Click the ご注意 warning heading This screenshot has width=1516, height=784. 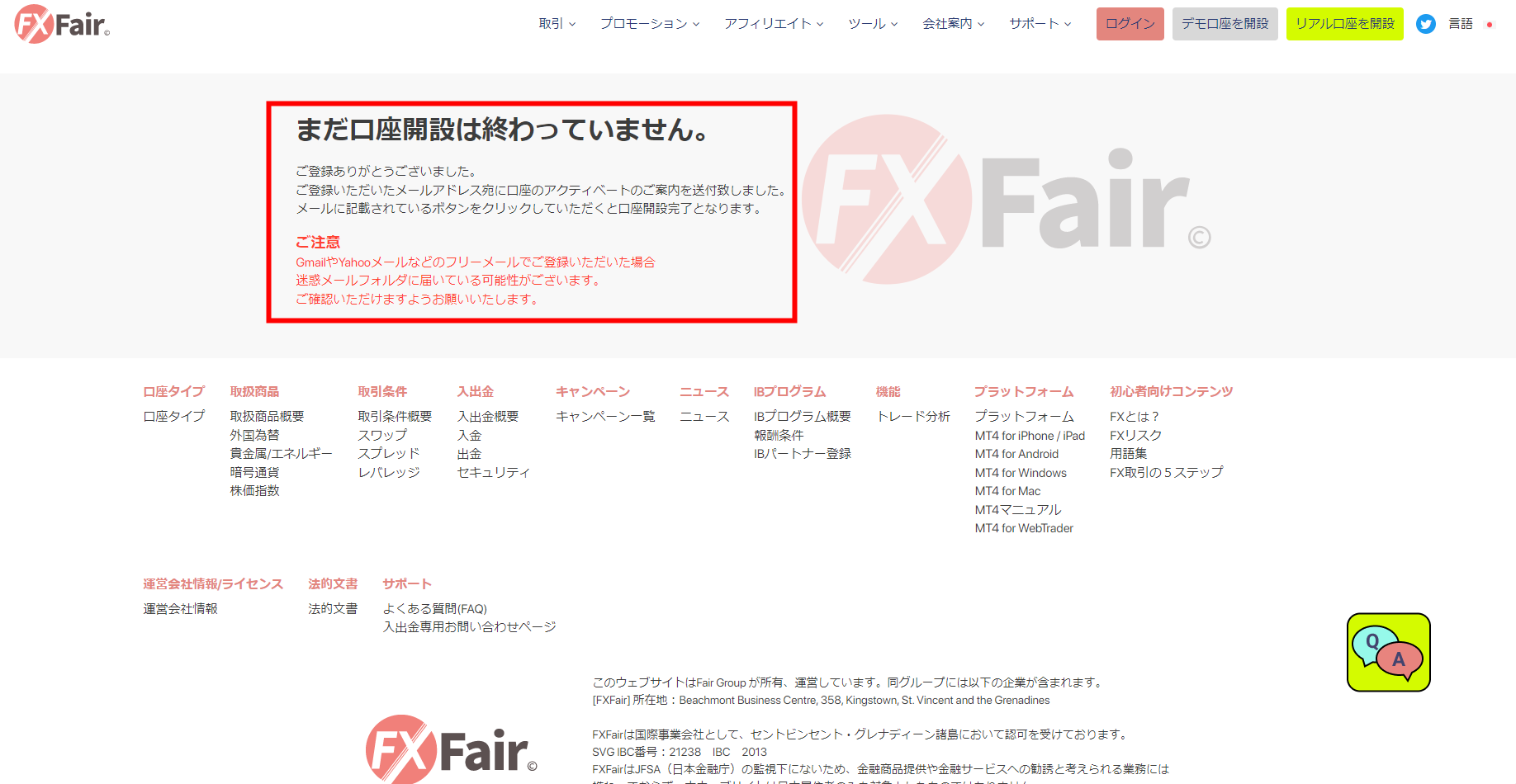[x=318, y=243]
